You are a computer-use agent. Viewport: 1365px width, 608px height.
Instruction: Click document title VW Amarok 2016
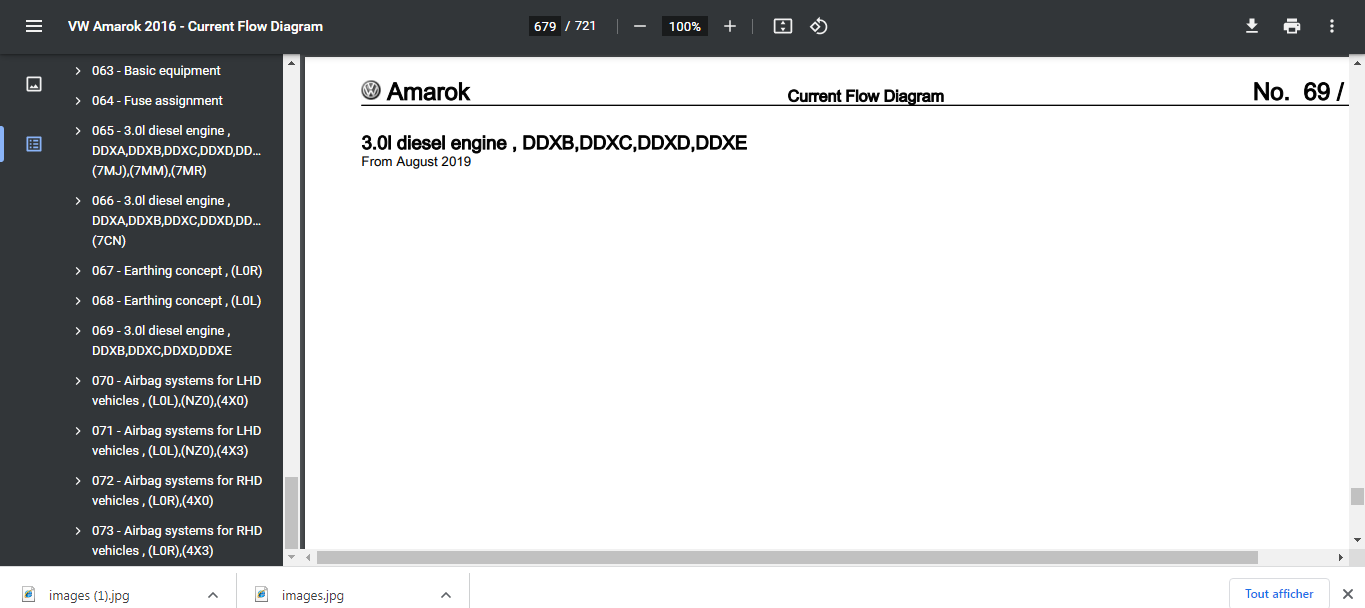coord(195,26)
